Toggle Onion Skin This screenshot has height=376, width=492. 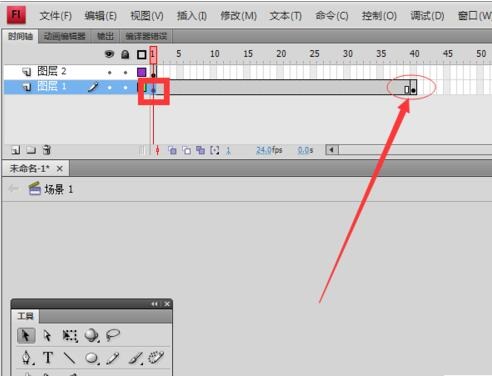[172, 150]
